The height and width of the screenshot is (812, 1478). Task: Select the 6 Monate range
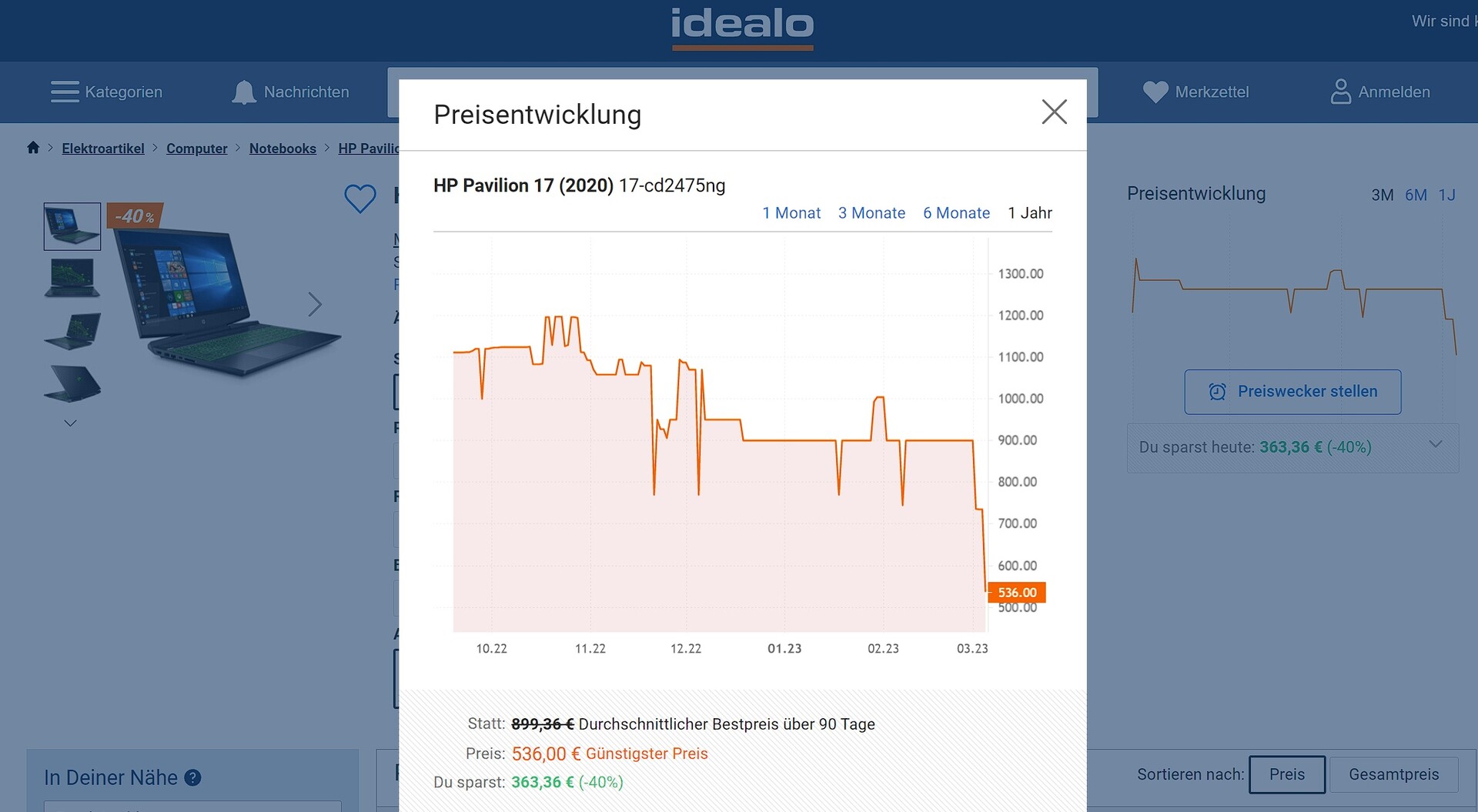pyautogui.click(x=956, y=213)
